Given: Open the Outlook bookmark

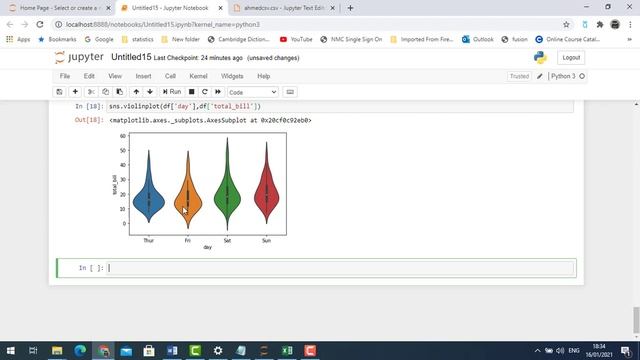Looking at the screenshot, I should coord(478,39).
